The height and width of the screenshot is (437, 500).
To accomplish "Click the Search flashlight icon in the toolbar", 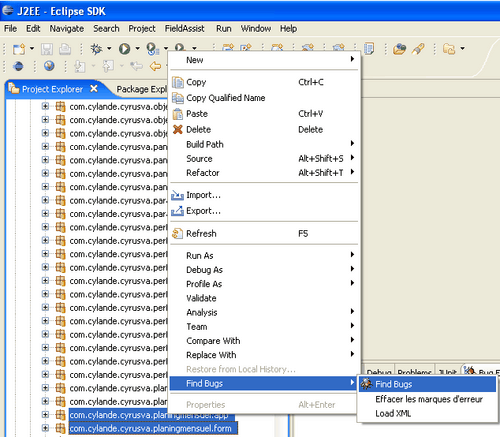I will [418, 49].
